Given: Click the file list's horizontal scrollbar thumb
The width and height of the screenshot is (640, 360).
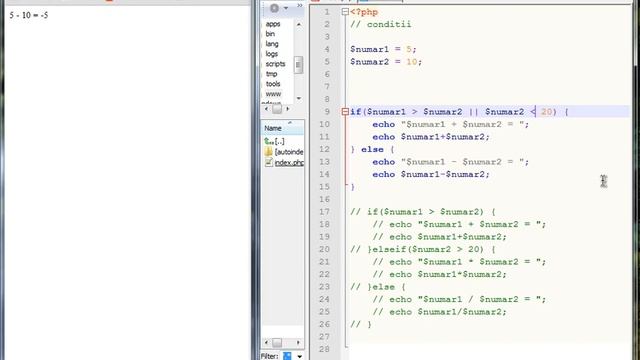Looking at the screenshot, I should 277,342.
